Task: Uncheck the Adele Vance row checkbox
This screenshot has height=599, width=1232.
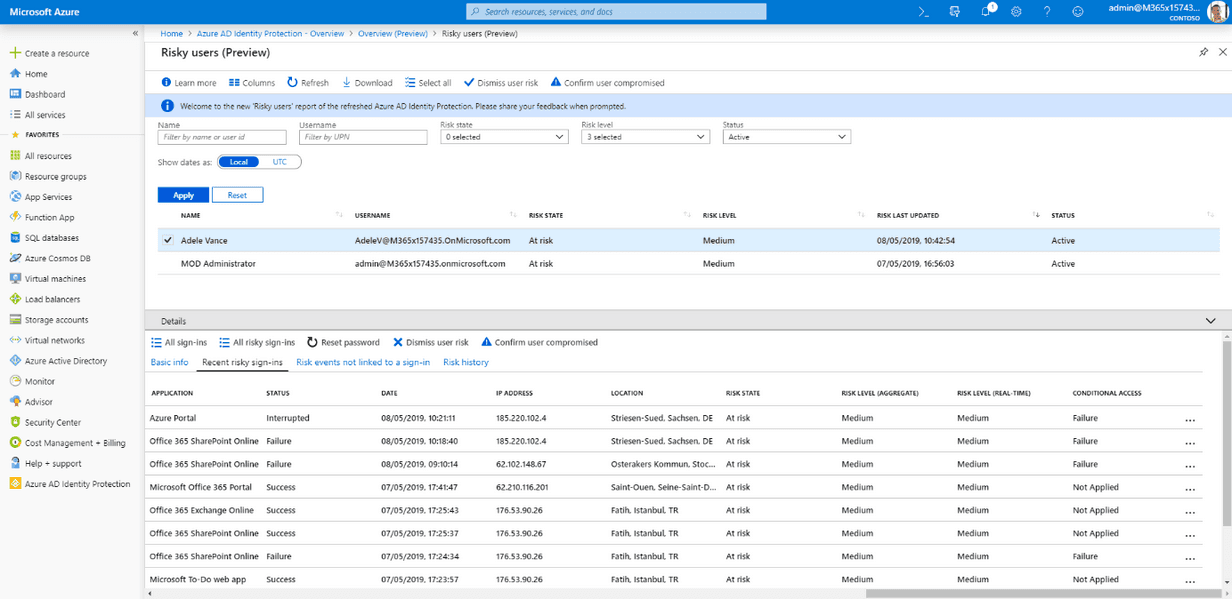Action: tap(168, 241)
